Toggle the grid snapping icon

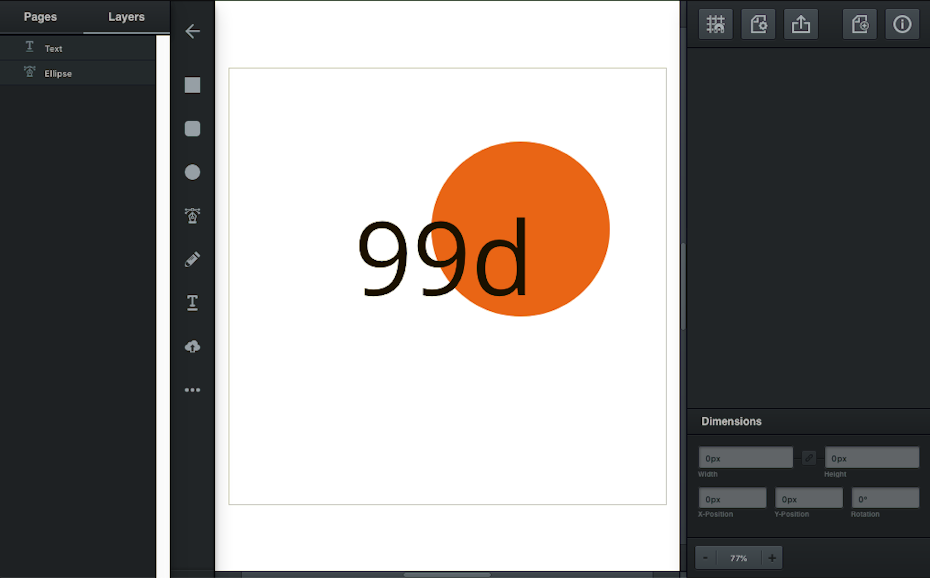pos(715,25)
